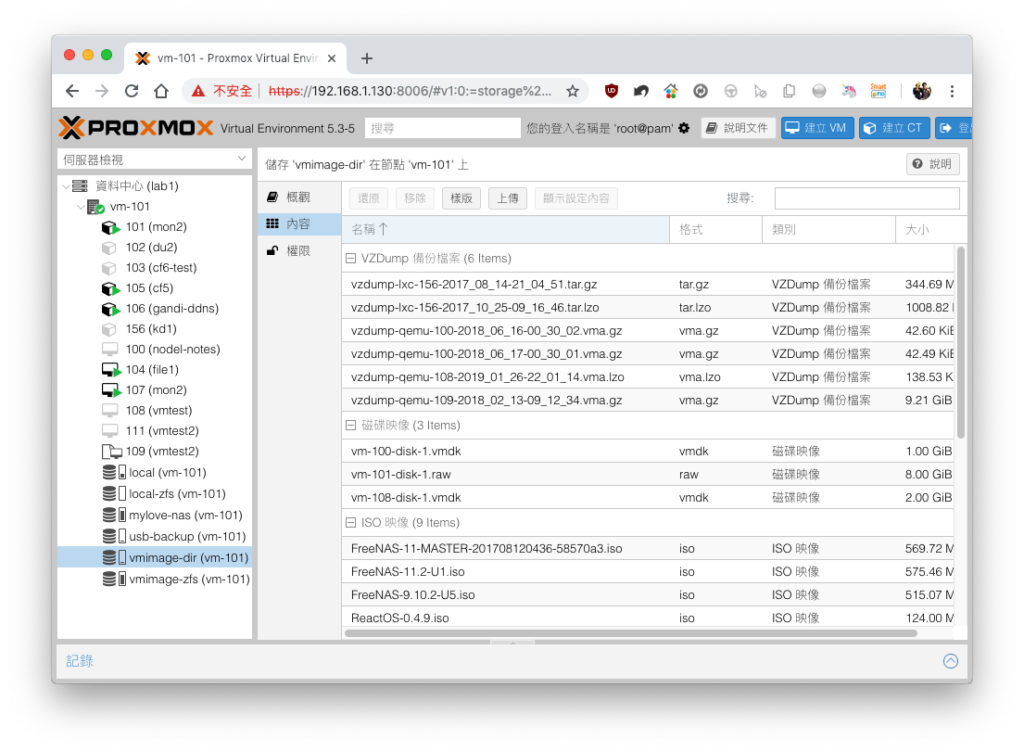Viewport: 1024px width, 752px height.
Task: Click the insecure warning triangle icon
Action: tap(198, 91)
